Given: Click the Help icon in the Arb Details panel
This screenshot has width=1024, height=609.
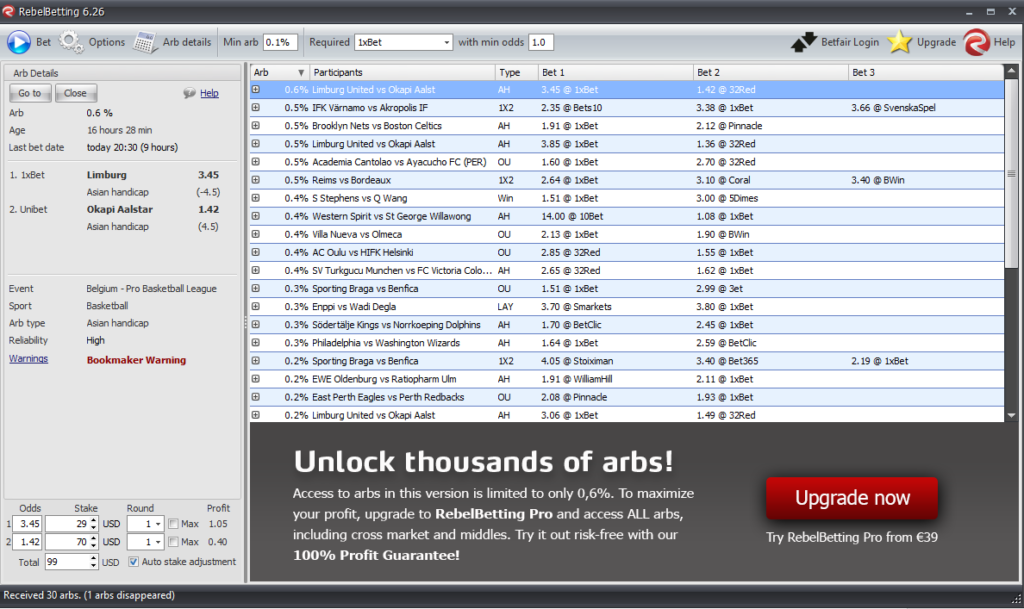Looking at the screenshot, I should click(189, 92).
